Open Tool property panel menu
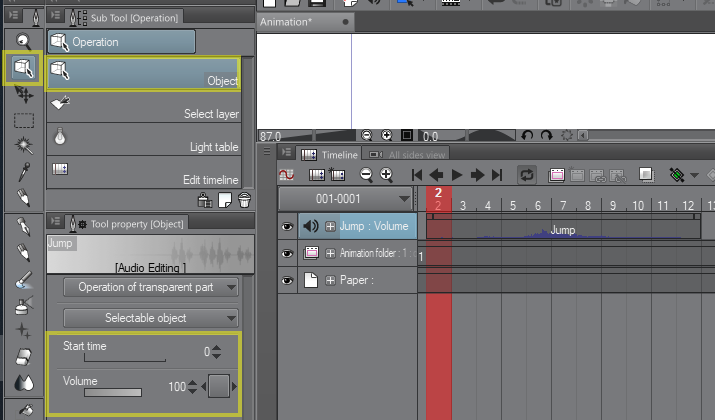This screenshot has width=715, height=420. click(55, 222)
